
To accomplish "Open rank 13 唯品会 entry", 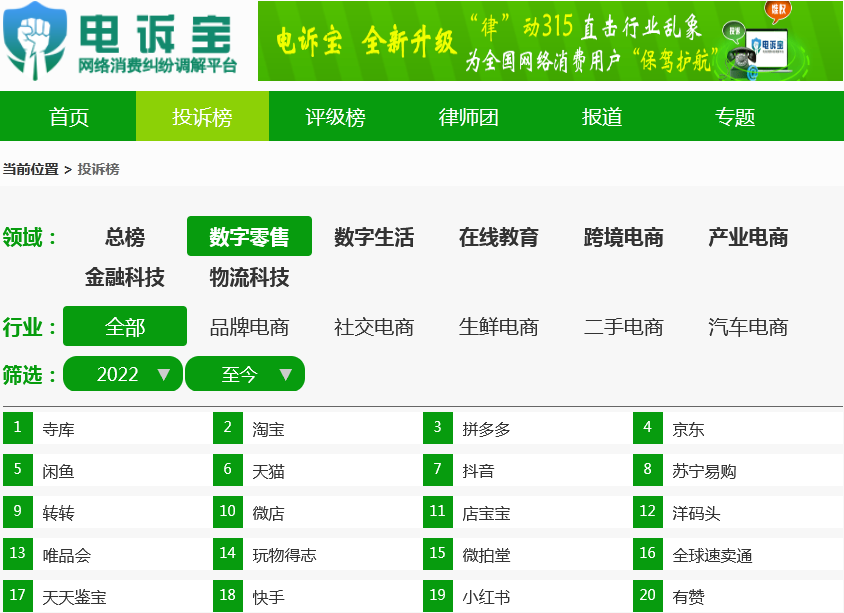I will point(106,554).
